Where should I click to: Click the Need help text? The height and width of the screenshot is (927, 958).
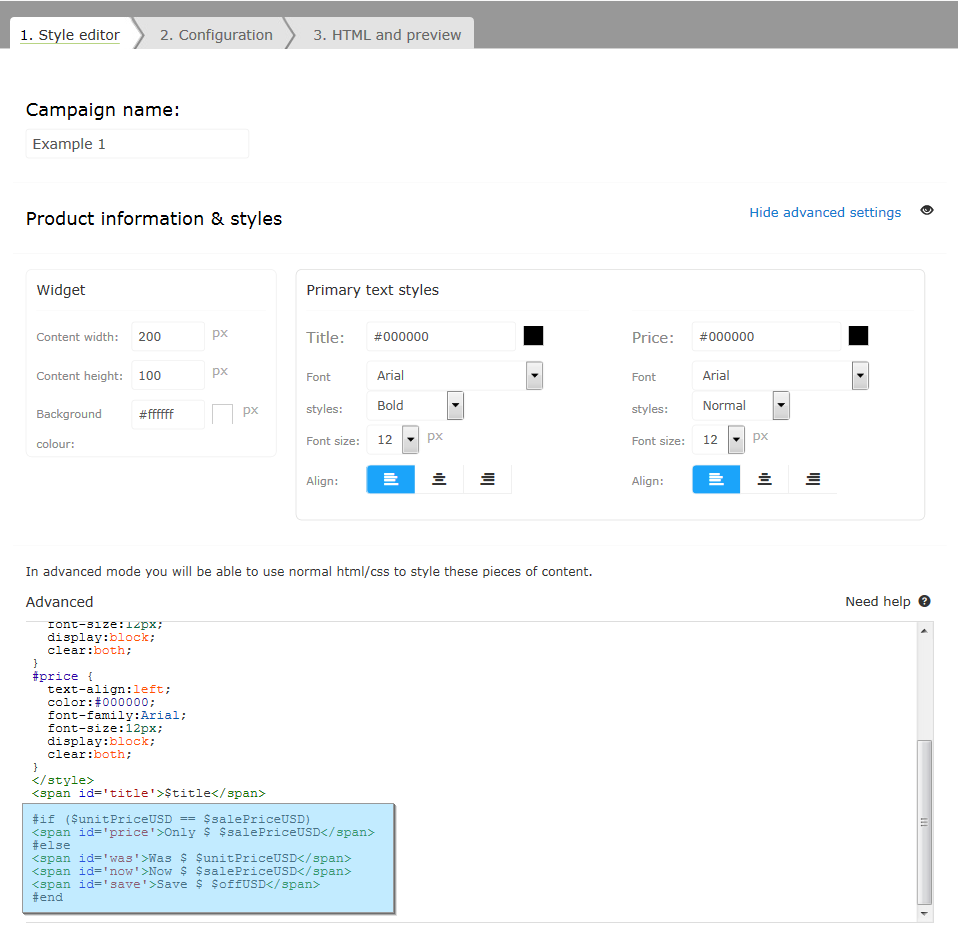click(877, 601)
